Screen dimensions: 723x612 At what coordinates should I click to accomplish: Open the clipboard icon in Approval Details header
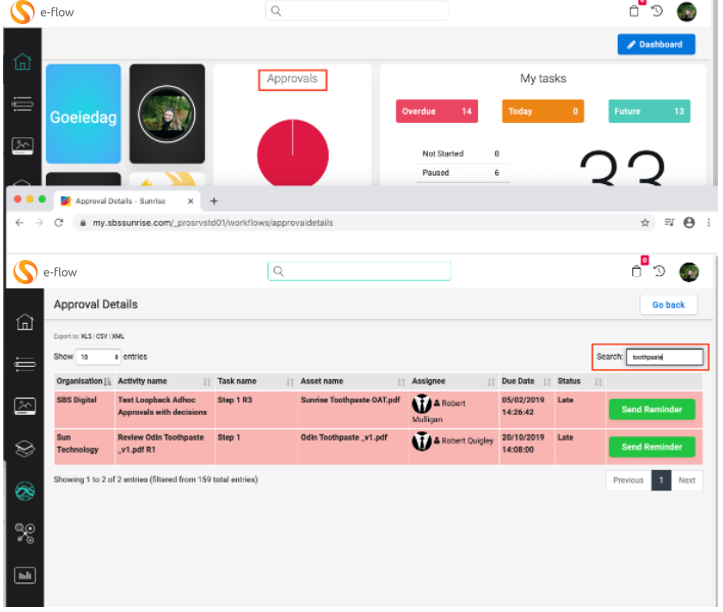[x=637, y=271]
